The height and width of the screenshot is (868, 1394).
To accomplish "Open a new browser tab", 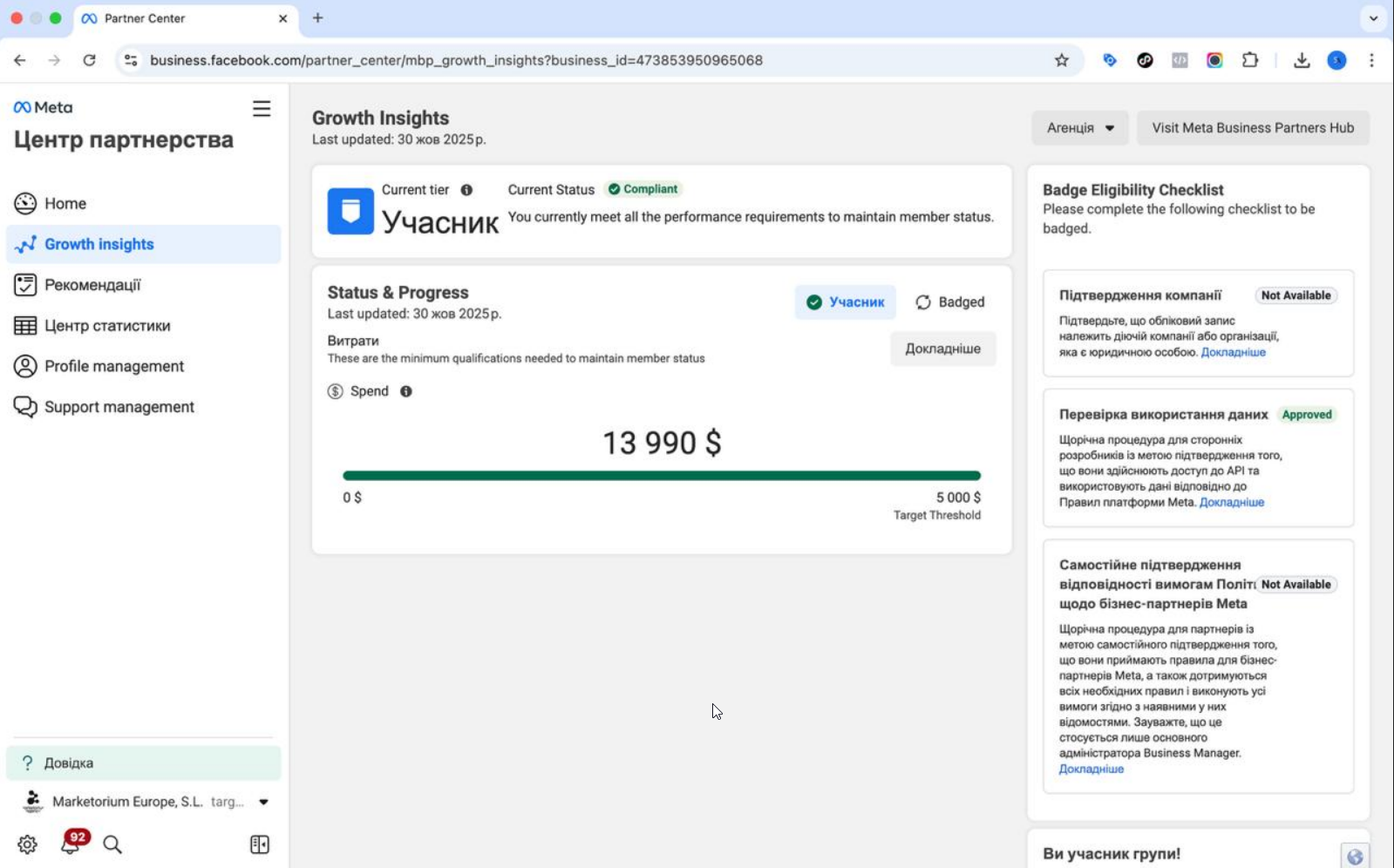I will tap(318, 18).
